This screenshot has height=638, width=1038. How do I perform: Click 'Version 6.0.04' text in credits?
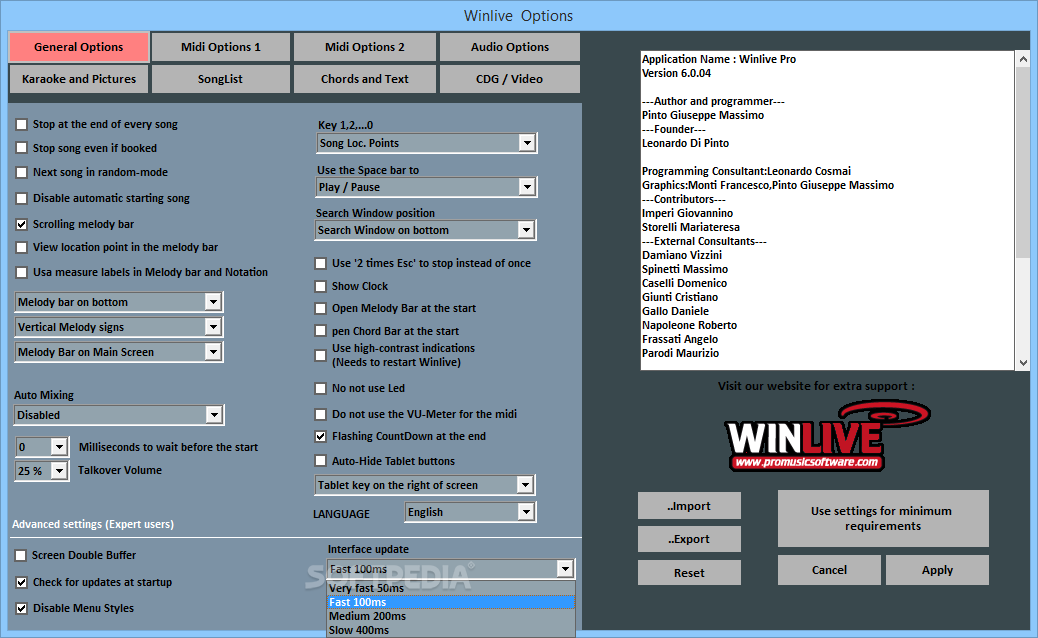point(677,73)
